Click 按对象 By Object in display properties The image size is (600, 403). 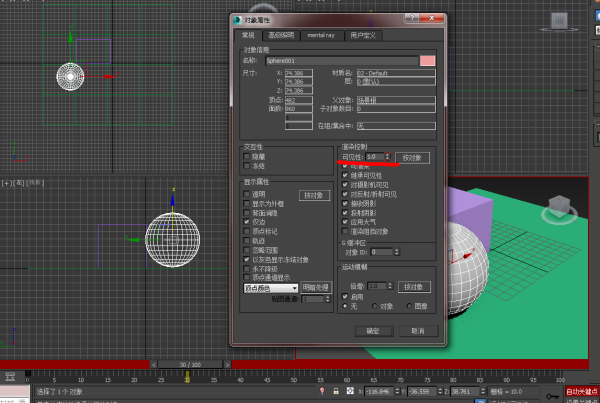pyautogui.click(x=314, y=195)
